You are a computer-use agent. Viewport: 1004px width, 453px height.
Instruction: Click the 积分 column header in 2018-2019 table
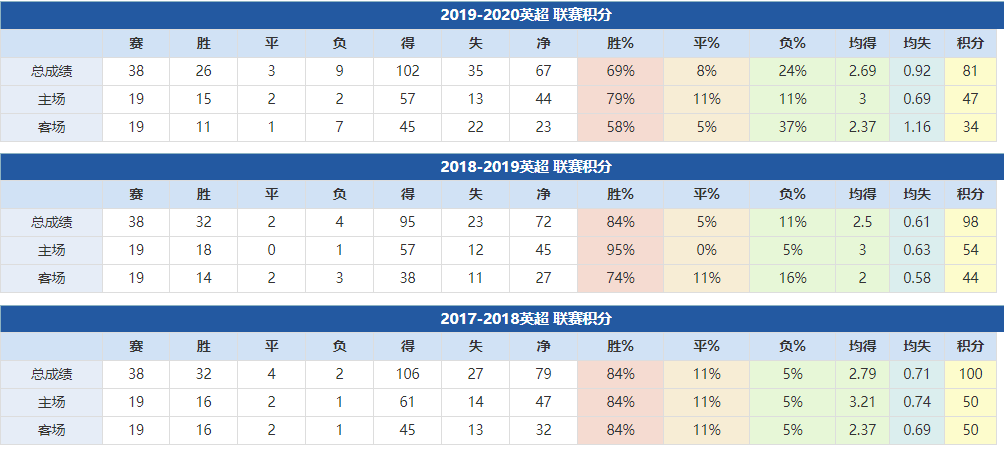(970, 194)
